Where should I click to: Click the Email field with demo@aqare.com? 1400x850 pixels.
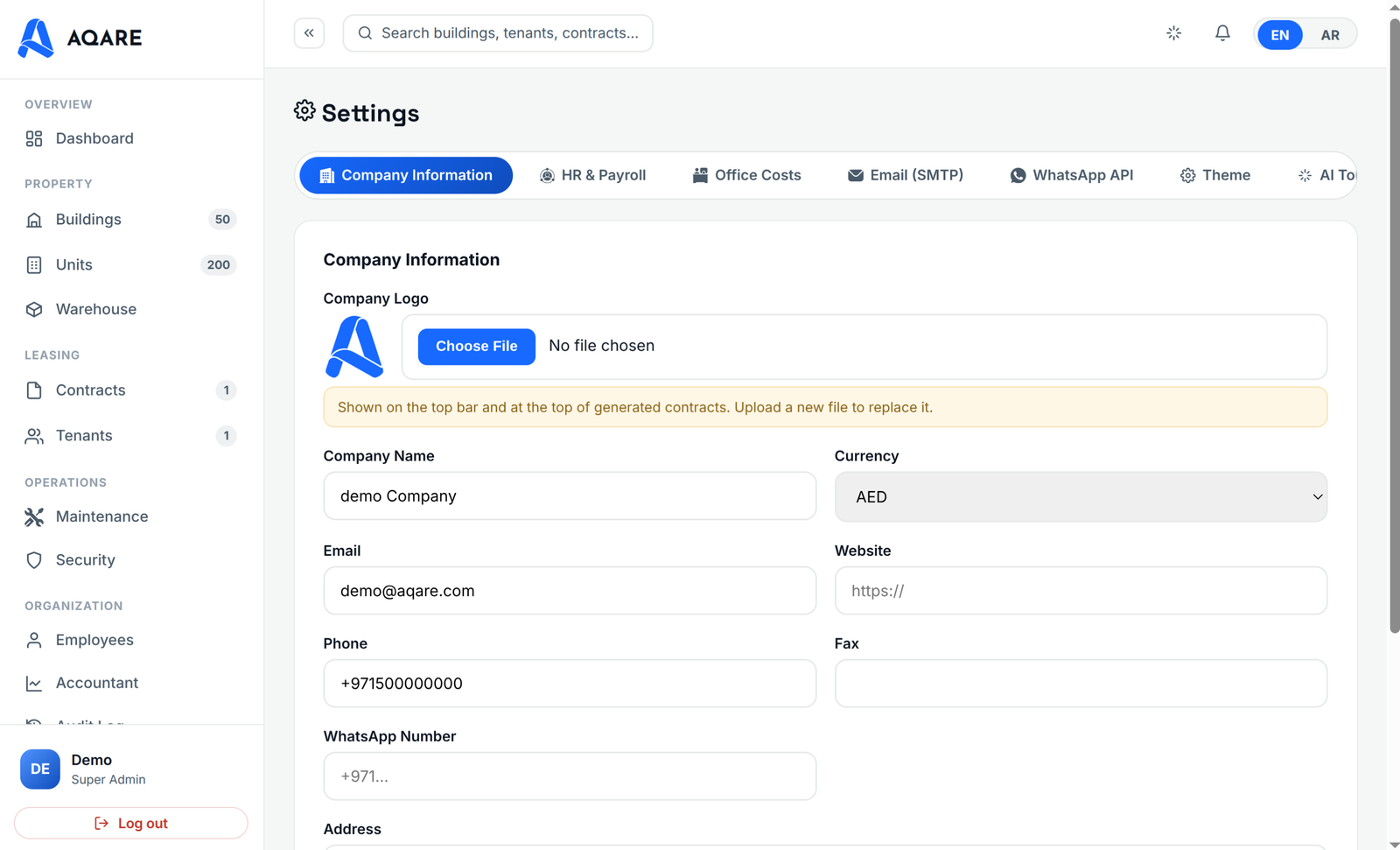pos(570,591)
